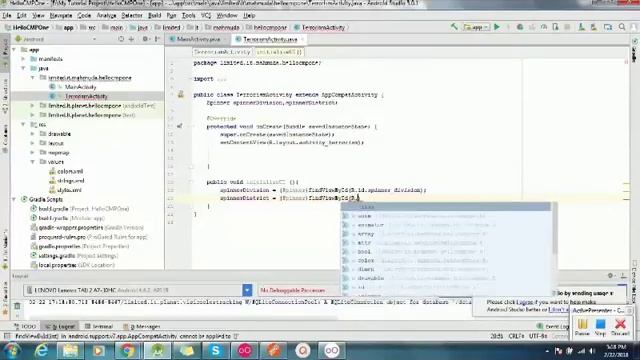Click the class gutter icon beside TerrorismActivity declaration
The width and height of the screenshot is (640, 360).
click(x=181, y=95)
